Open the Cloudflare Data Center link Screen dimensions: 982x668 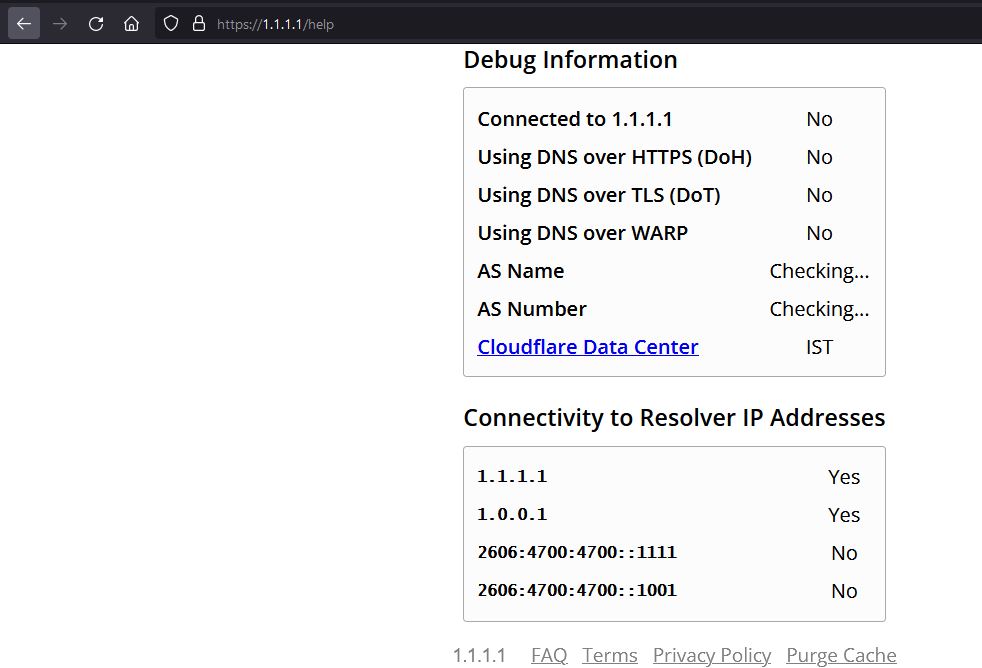(587, 347)
